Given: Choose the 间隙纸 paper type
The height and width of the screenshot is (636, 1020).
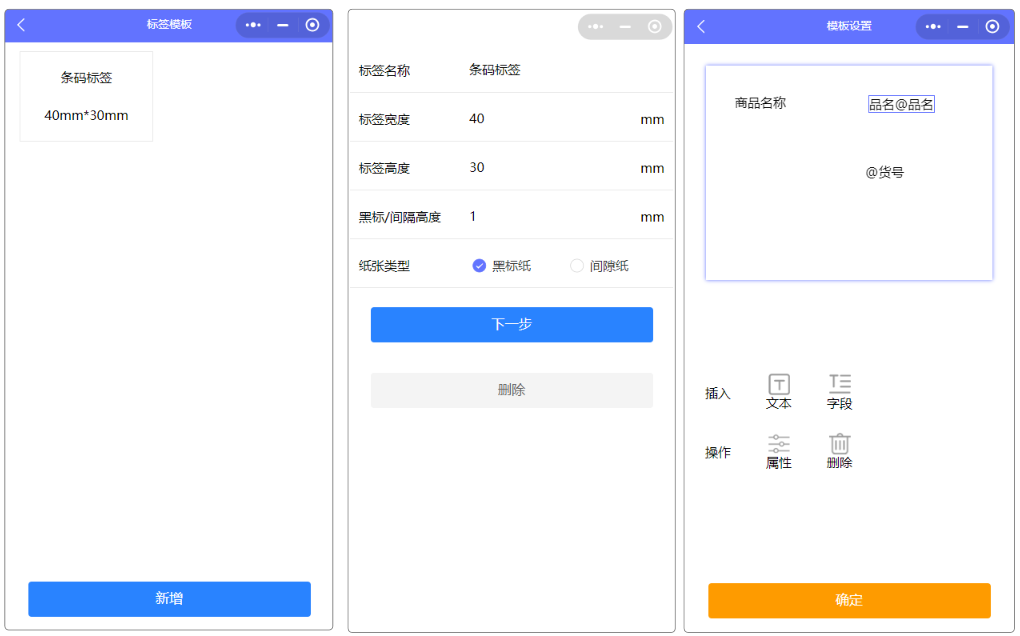Looking at the screenshot, I should click(x=577, y=266).
